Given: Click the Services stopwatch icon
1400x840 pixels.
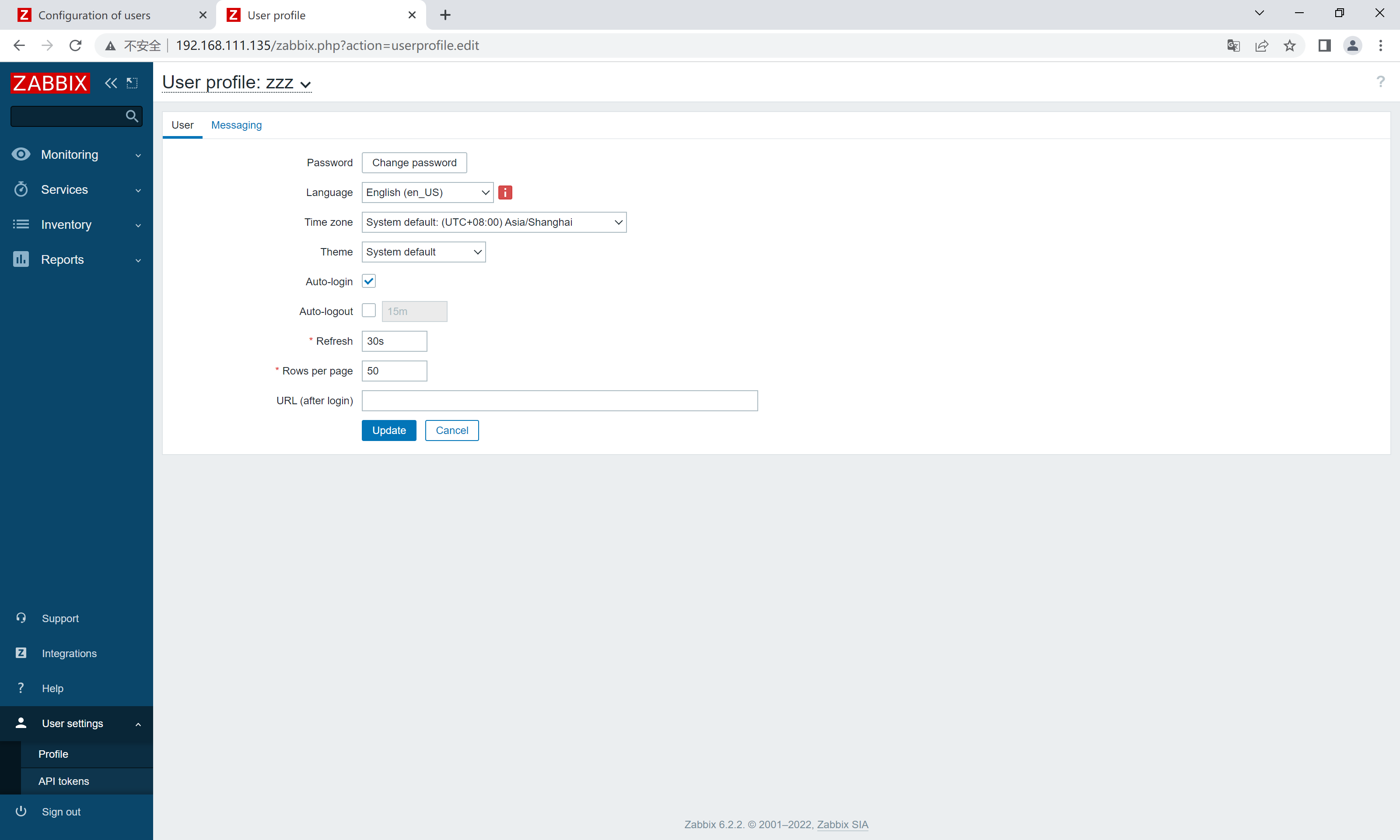Looking at the screenshot, I should click(x=21, y=189).
